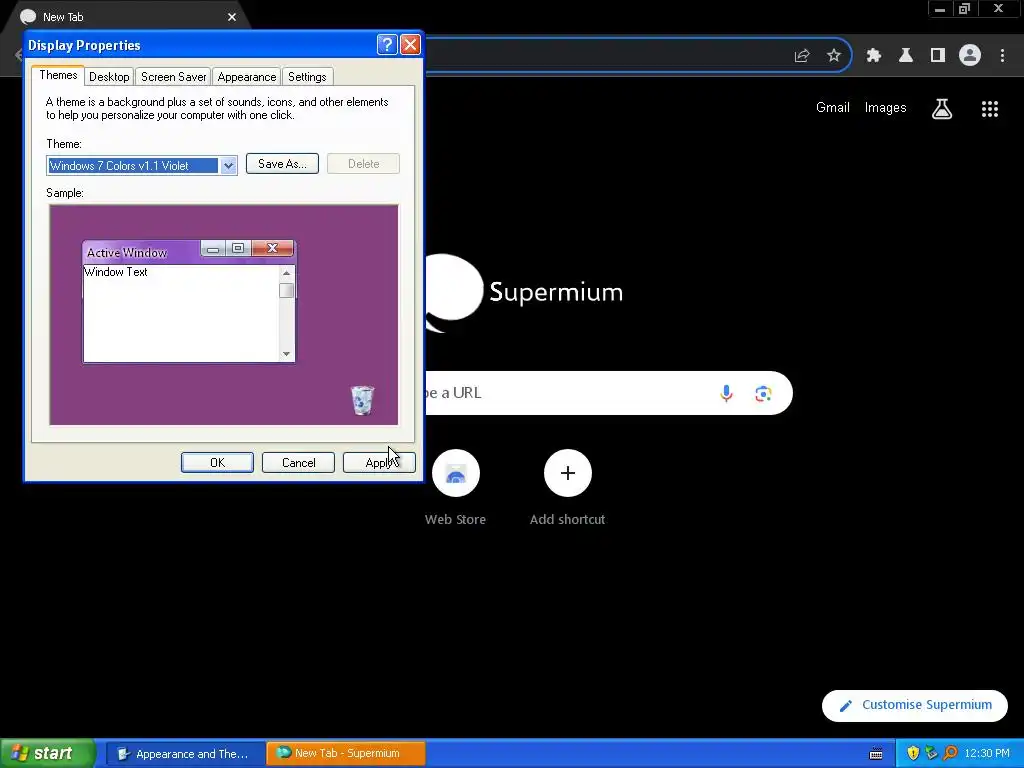The width and height of the screenshot is (1024, 768).
Task: Open the Images link
Action: coord(886,108)
